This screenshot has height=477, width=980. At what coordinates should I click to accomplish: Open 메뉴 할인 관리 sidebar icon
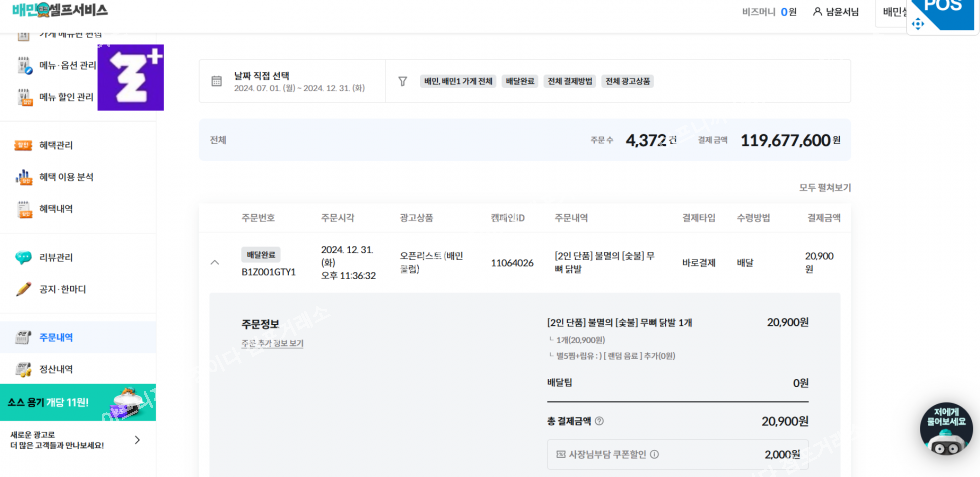coord(25,97)
